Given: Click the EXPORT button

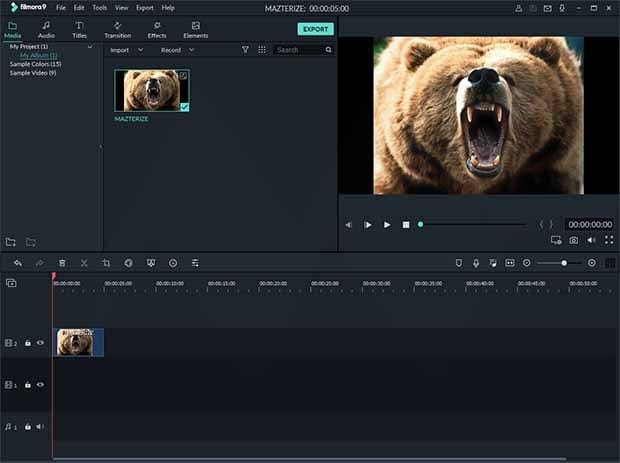Looking at the screenshot, I should point(315,29).
